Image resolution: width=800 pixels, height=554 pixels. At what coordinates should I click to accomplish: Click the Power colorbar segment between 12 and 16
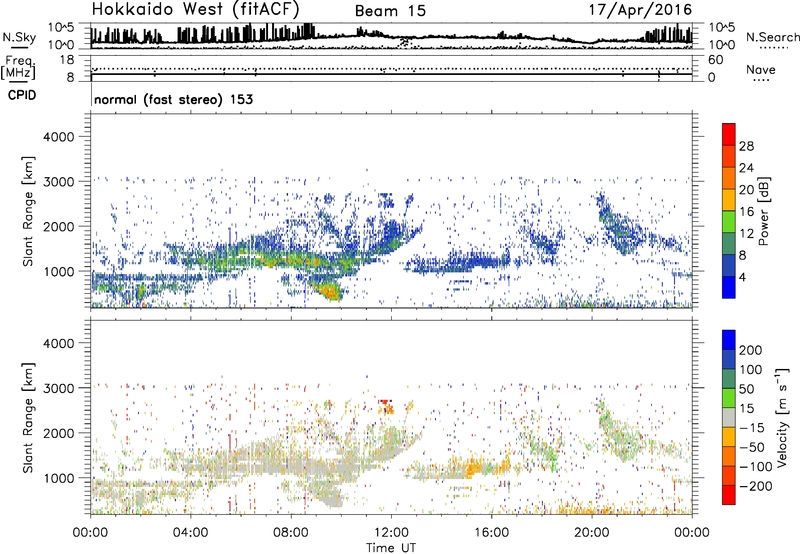[x=729, y=222]
